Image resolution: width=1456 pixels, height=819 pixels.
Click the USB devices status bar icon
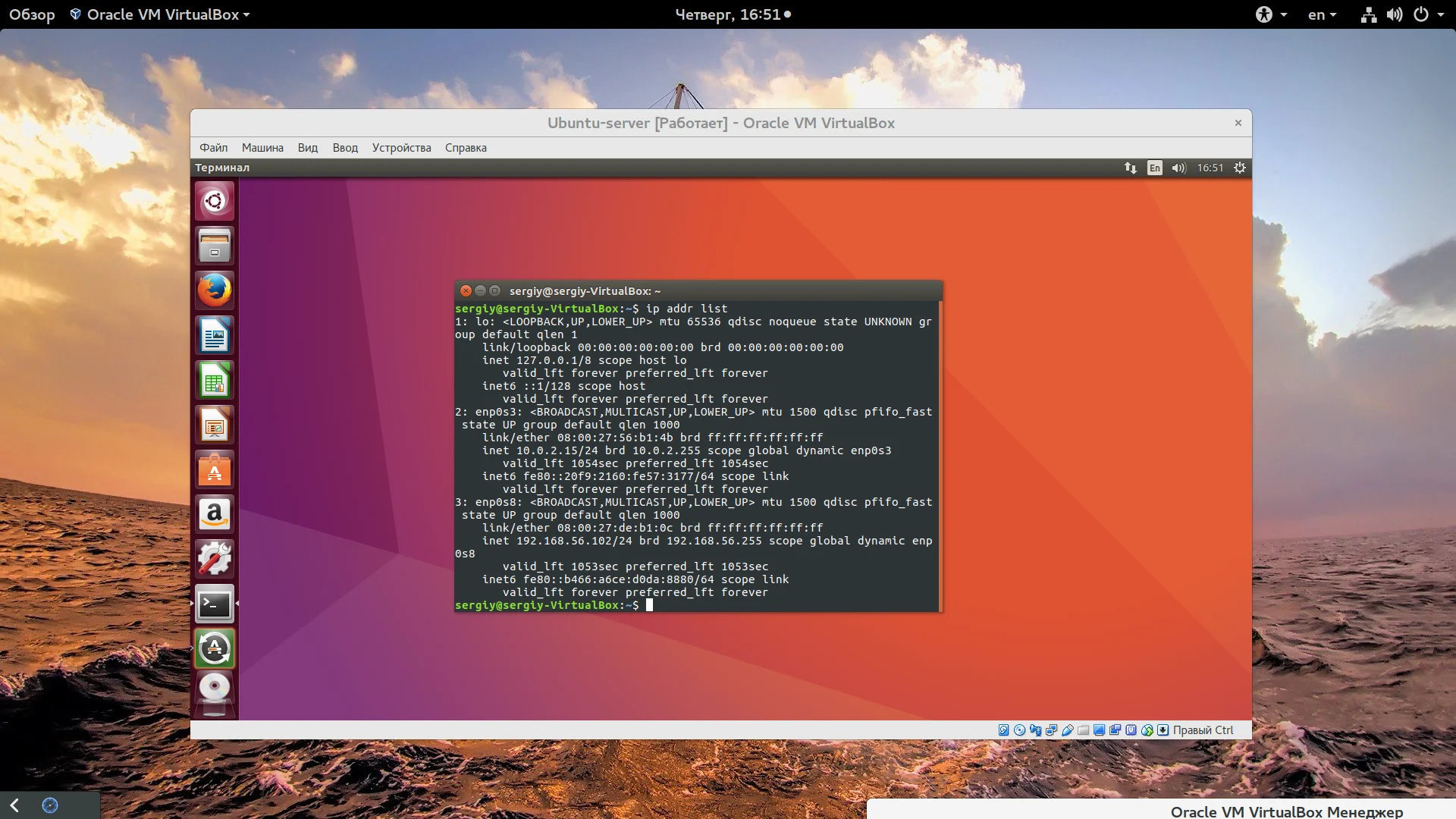(1067, 730)
